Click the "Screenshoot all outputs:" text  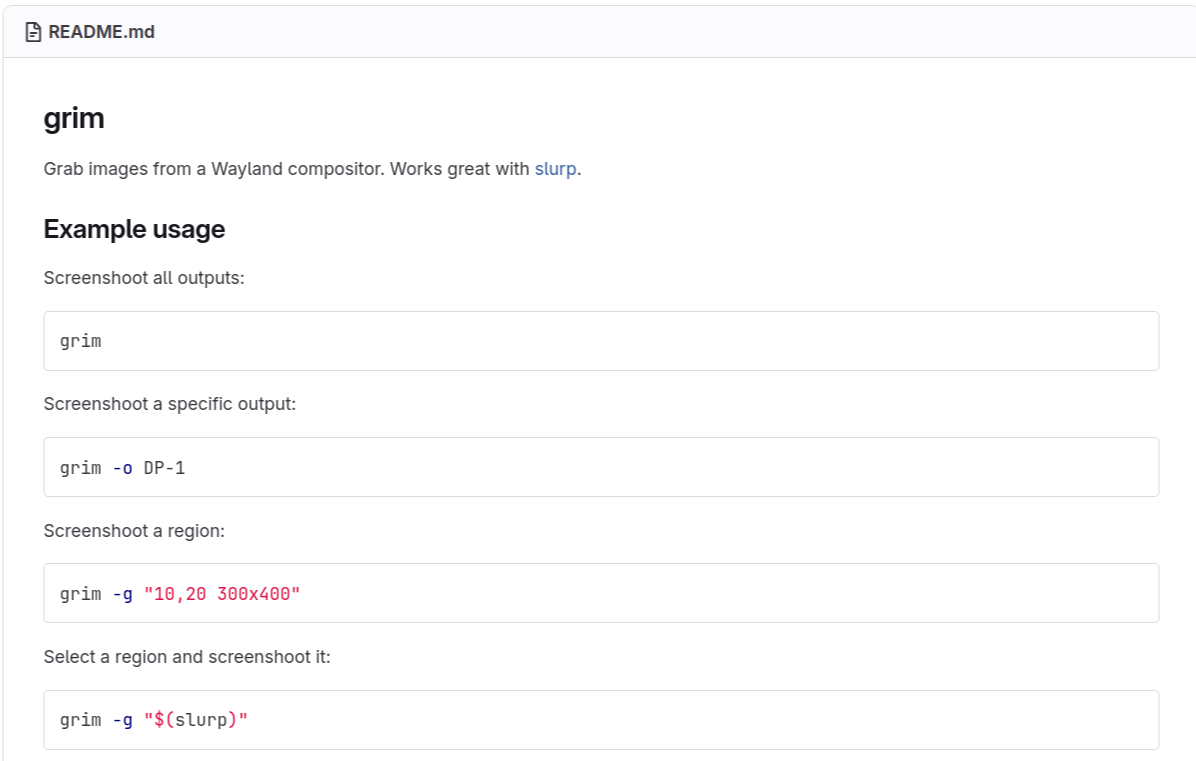pos(144,278)
